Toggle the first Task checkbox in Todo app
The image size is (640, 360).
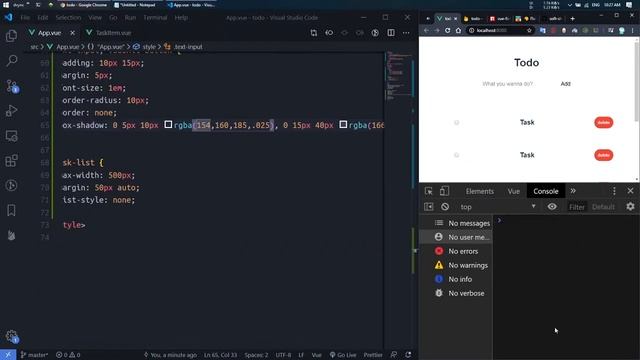click(x=457, y=122)
